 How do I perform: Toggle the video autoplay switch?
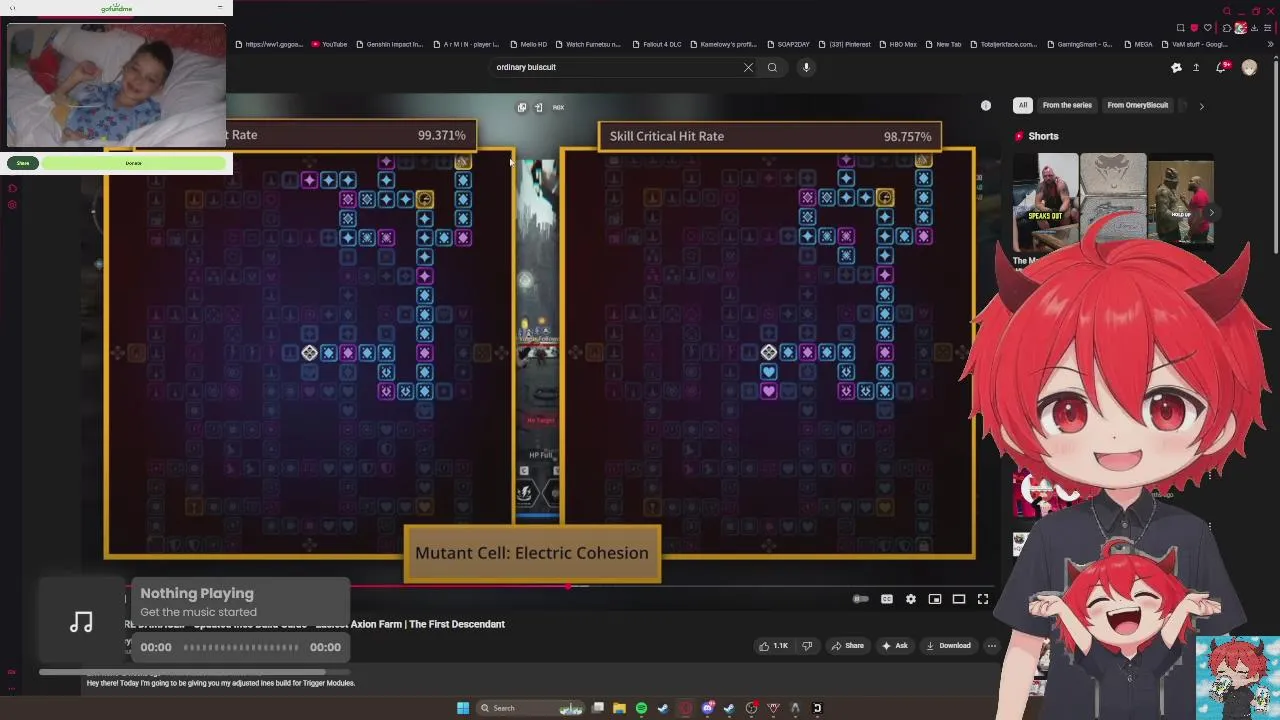860,599
